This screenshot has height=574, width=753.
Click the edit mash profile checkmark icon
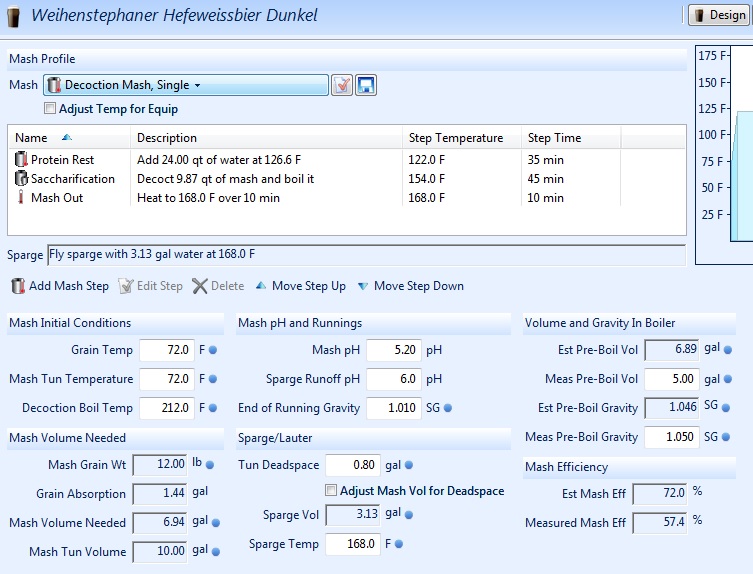[342, 85]
